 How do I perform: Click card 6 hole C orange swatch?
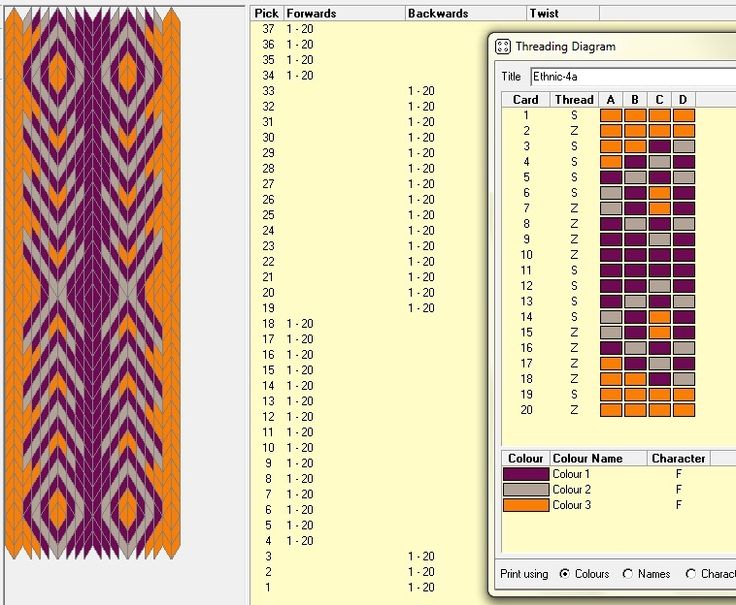coord(659,193)
